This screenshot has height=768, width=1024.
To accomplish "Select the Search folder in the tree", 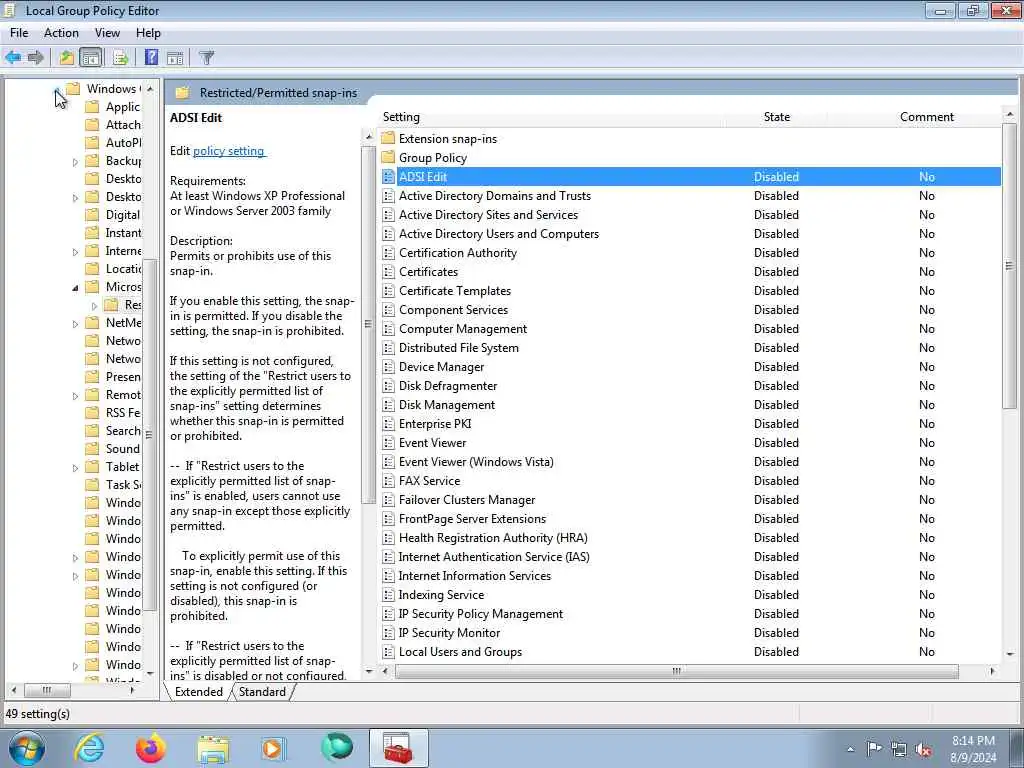I will pos(122,431).
